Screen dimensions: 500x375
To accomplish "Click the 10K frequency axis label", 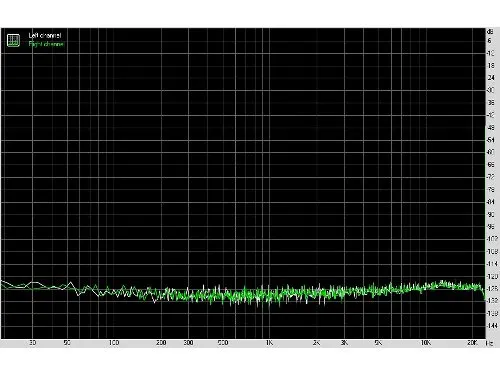I will tap(425, 343).
